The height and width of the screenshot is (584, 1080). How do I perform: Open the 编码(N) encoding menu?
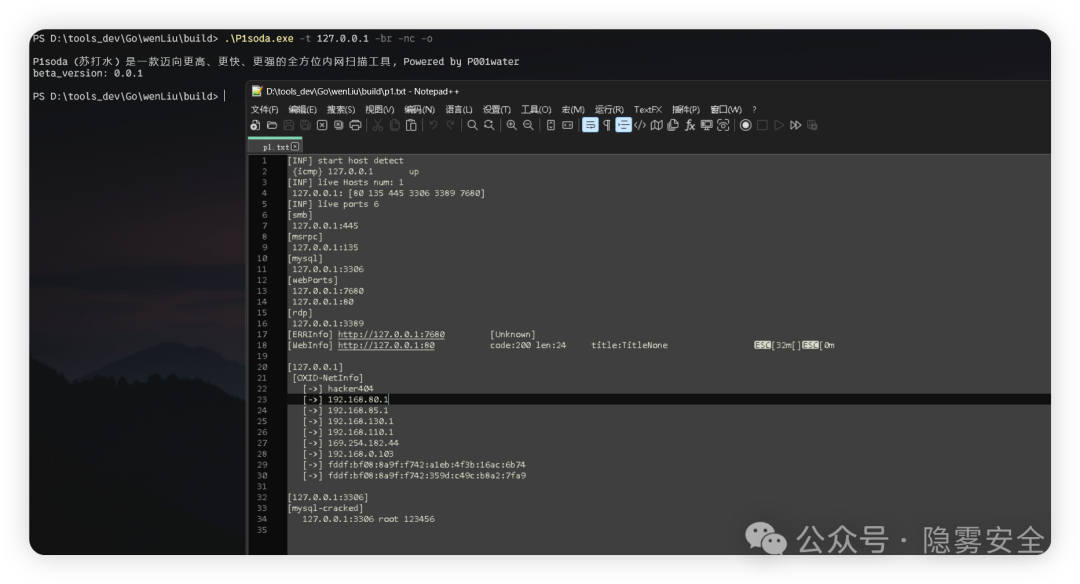(419, 109)
